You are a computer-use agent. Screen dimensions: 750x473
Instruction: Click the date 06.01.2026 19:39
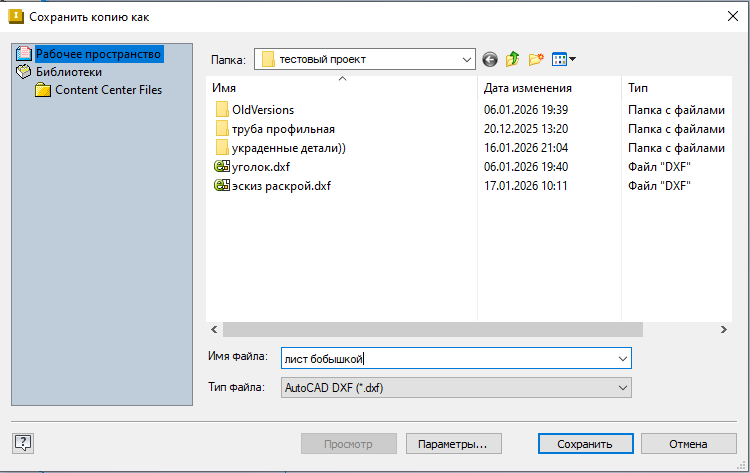point(526,110)
